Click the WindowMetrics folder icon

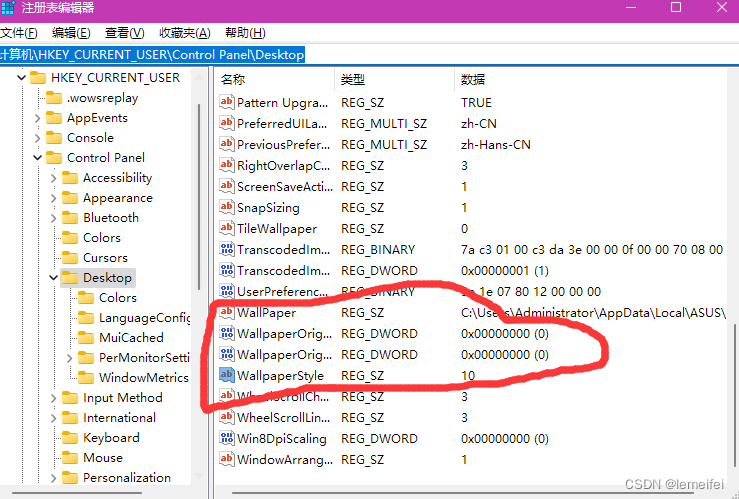pyautogui.click(x=86, y=377)
